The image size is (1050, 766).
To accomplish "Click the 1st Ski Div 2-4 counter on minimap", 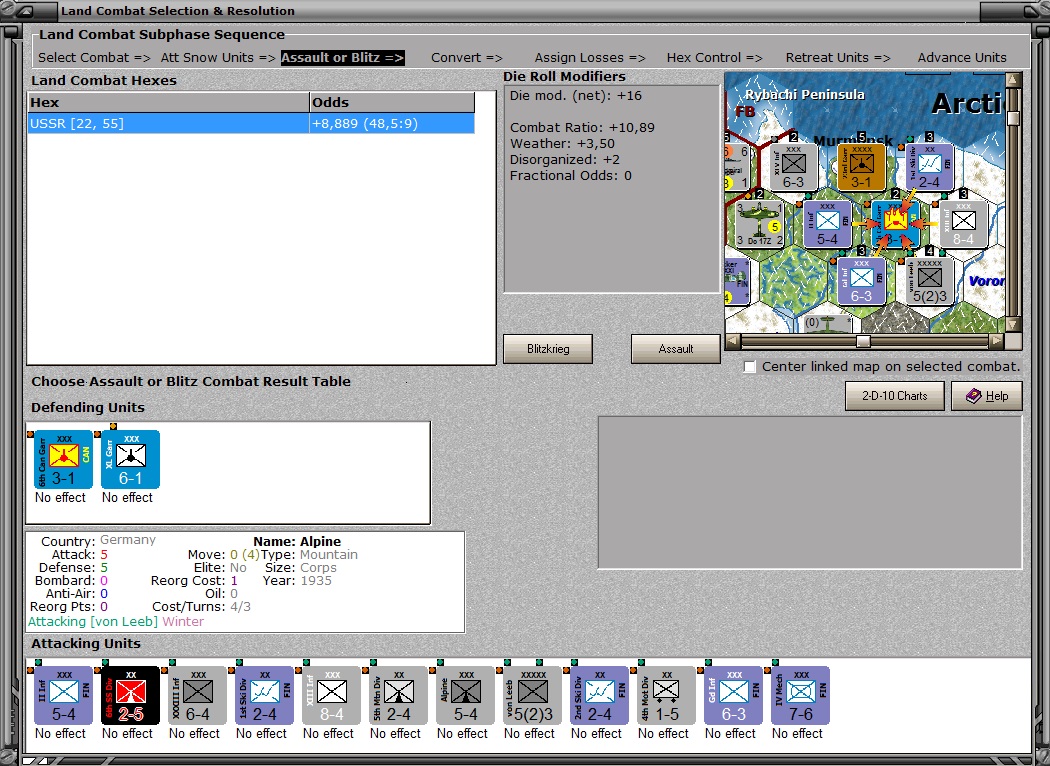I will pyautogui.click(x=929, y=167).
